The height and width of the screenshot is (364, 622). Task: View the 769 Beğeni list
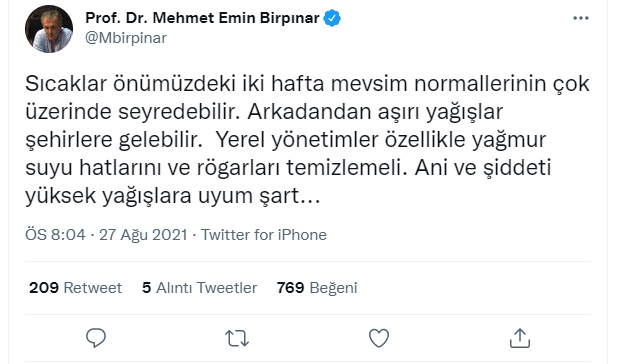coord(317,288)
